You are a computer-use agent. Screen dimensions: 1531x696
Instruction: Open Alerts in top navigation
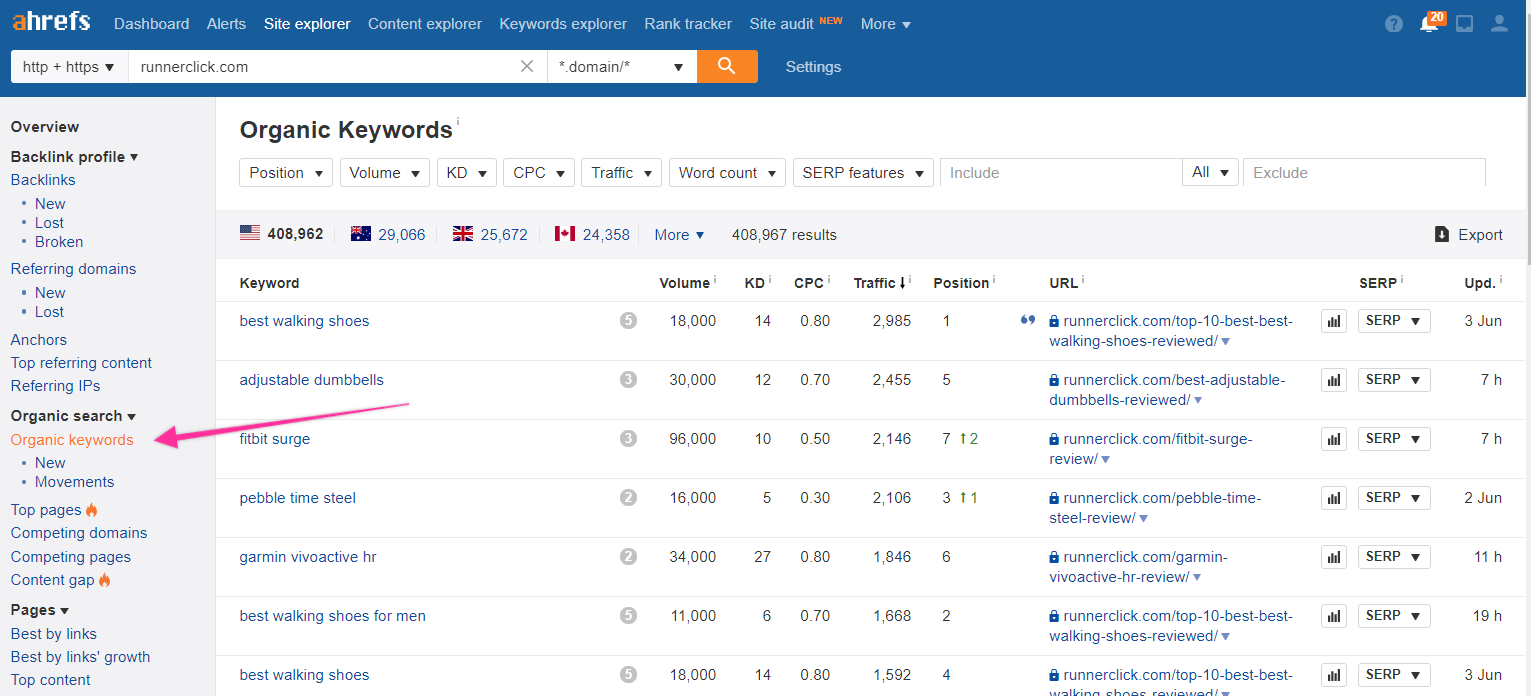(x=226, y=24)
